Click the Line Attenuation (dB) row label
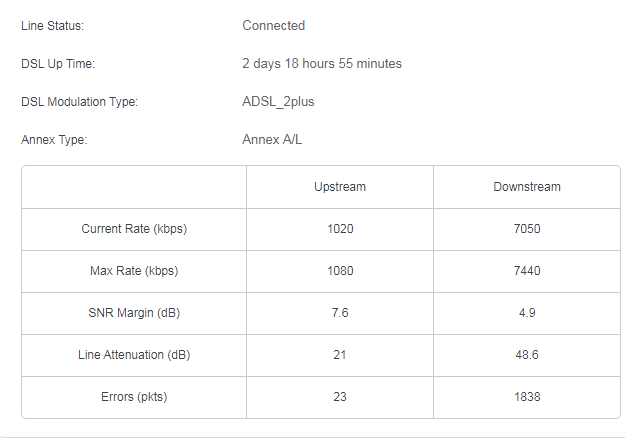Viewport: 625px width, 445px height. [134, 355]
